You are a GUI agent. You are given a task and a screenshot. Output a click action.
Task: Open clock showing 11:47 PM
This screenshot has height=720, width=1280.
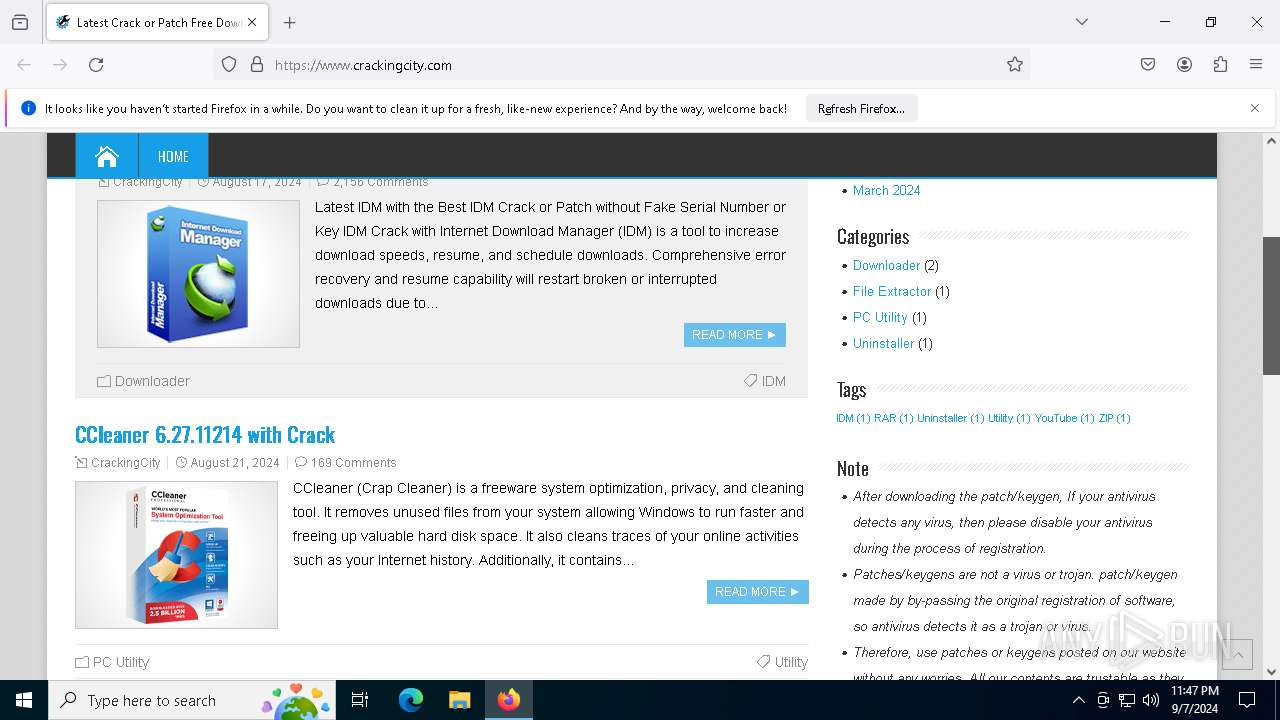tap(1195, 700)
